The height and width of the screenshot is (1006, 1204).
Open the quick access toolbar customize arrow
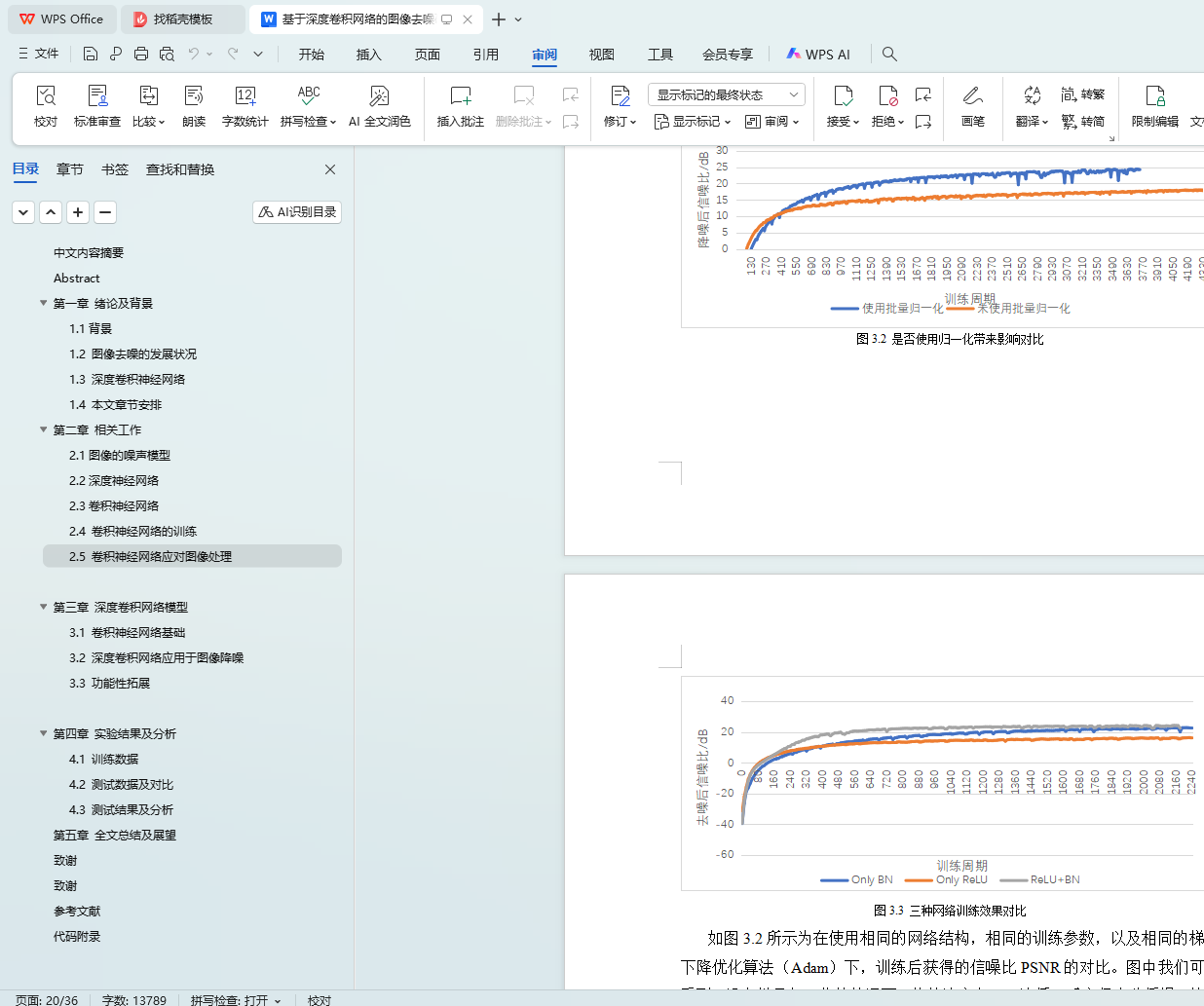(258, 54)
